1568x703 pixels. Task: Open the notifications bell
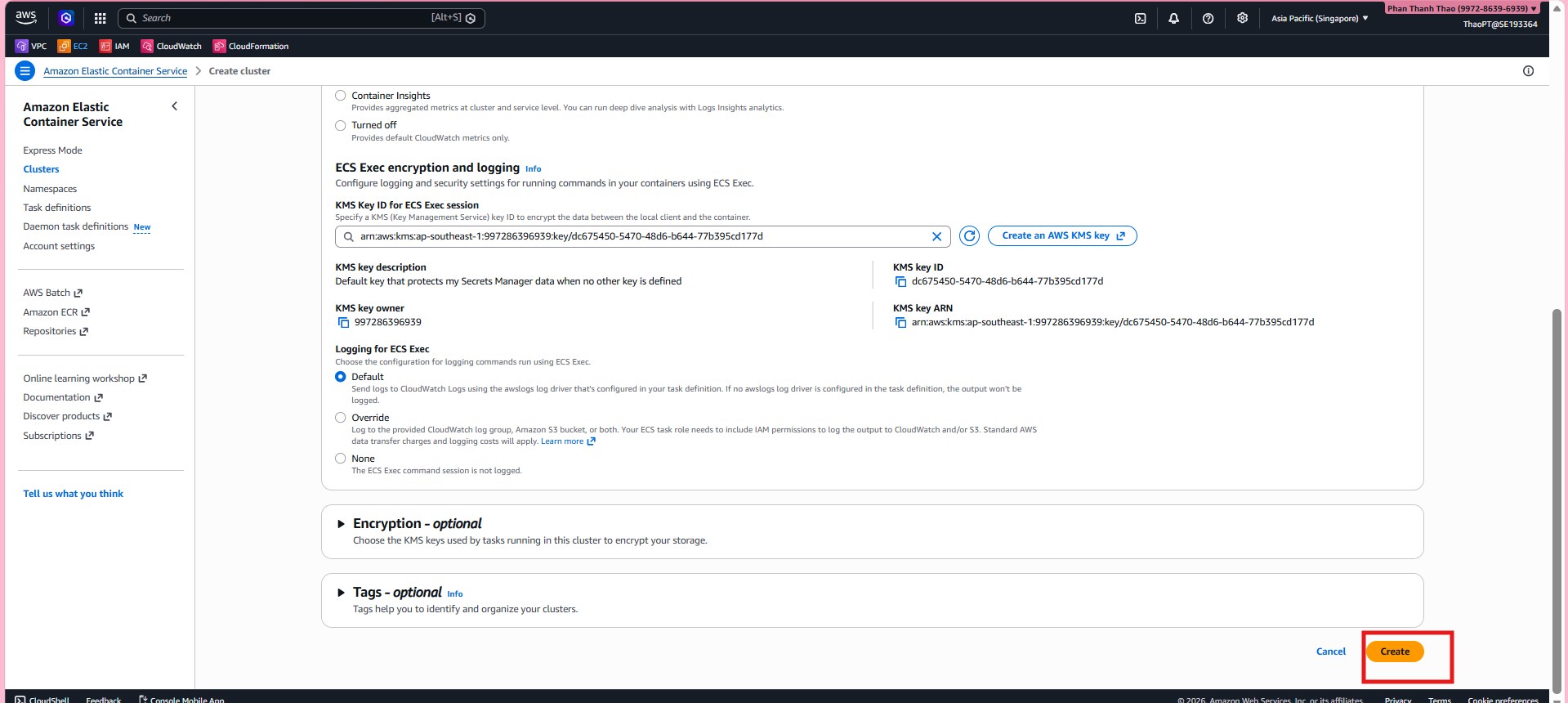pyautogui.click(x=1173, y=18)
